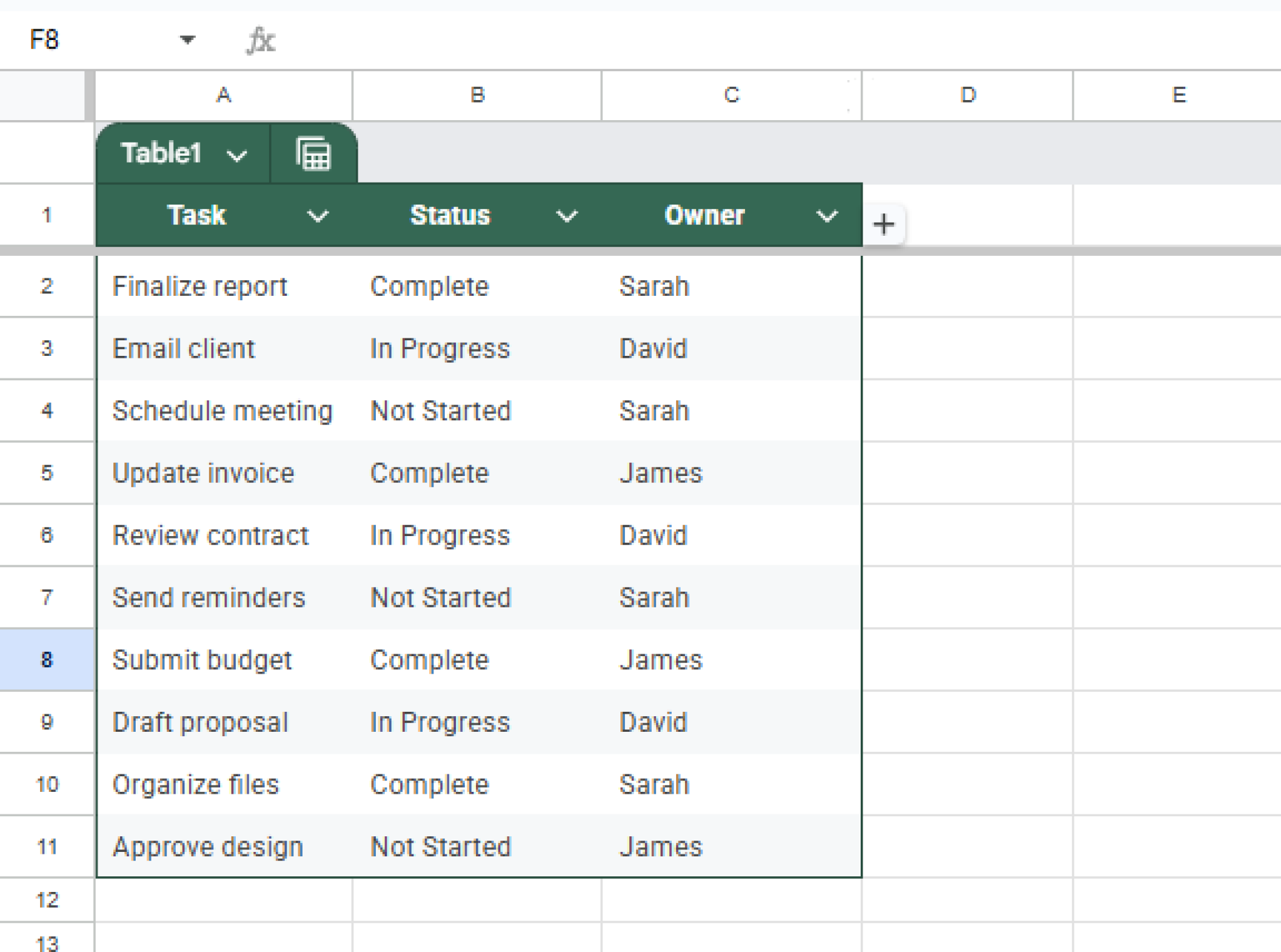This screenshot has width=1281, height=952.
Task: Click column header D
Action: click(x=968, y=94)
